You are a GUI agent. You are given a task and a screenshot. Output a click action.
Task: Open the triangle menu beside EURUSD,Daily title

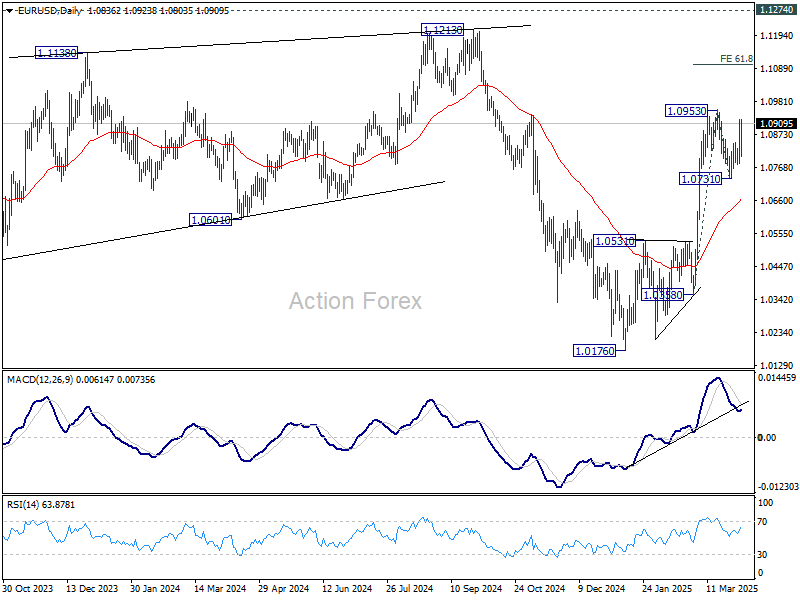[10, 11]
